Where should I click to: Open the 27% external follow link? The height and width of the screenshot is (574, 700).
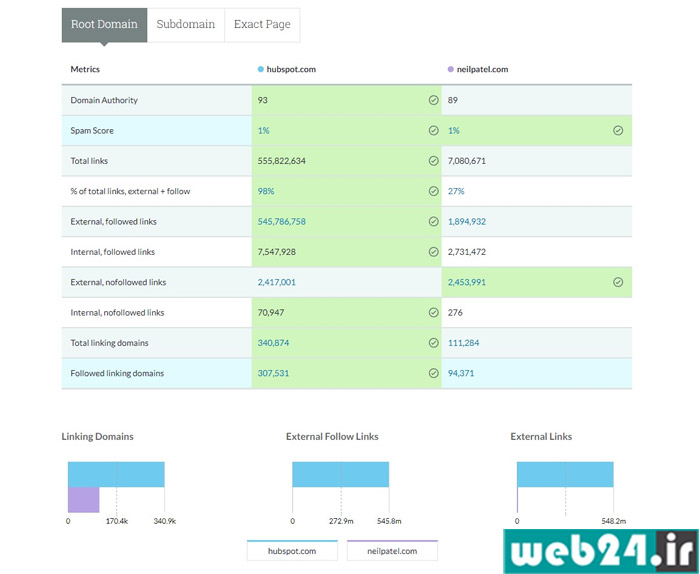(456, 191)
